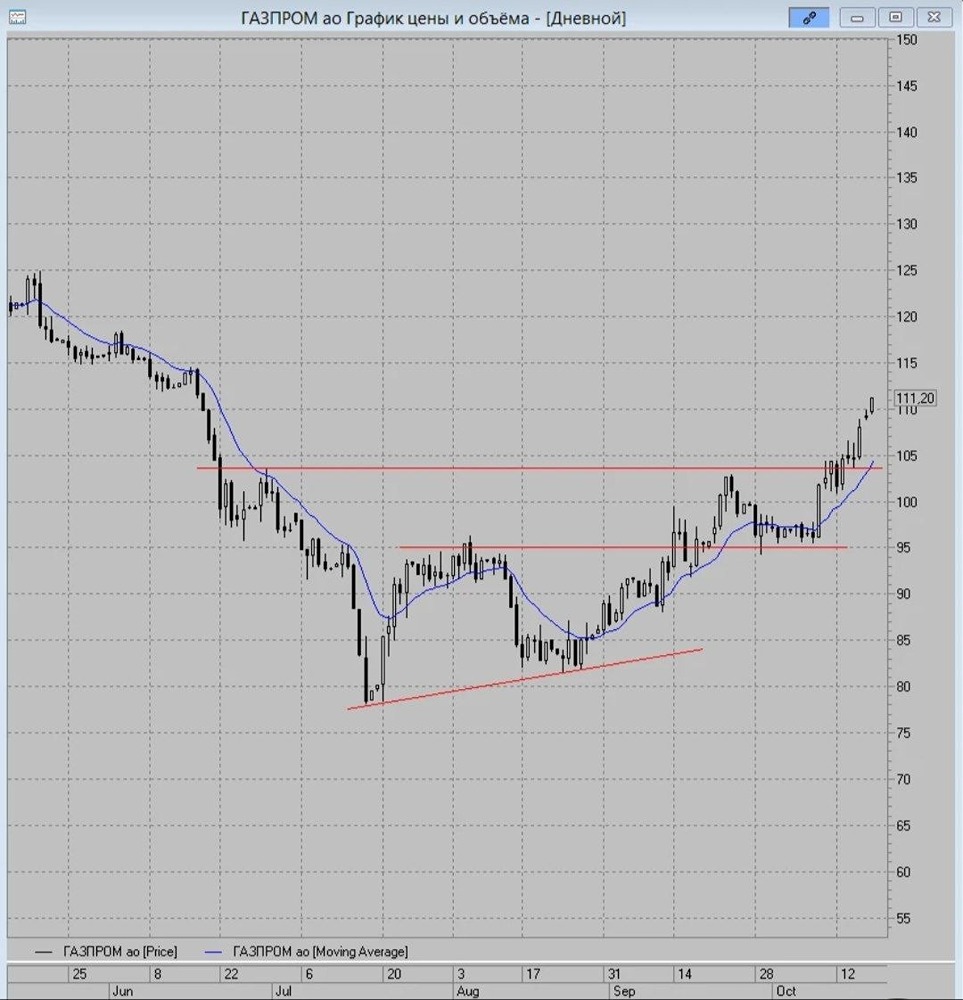Click the Jul month label on time axis
The image size is (963, 1000).
click(283, 992)
